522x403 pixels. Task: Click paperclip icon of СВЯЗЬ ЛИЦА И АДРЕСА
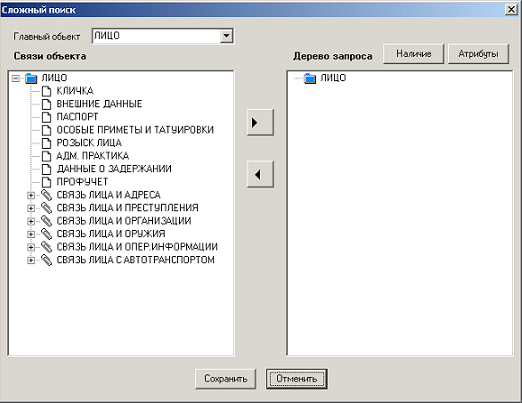pos(46,195)
